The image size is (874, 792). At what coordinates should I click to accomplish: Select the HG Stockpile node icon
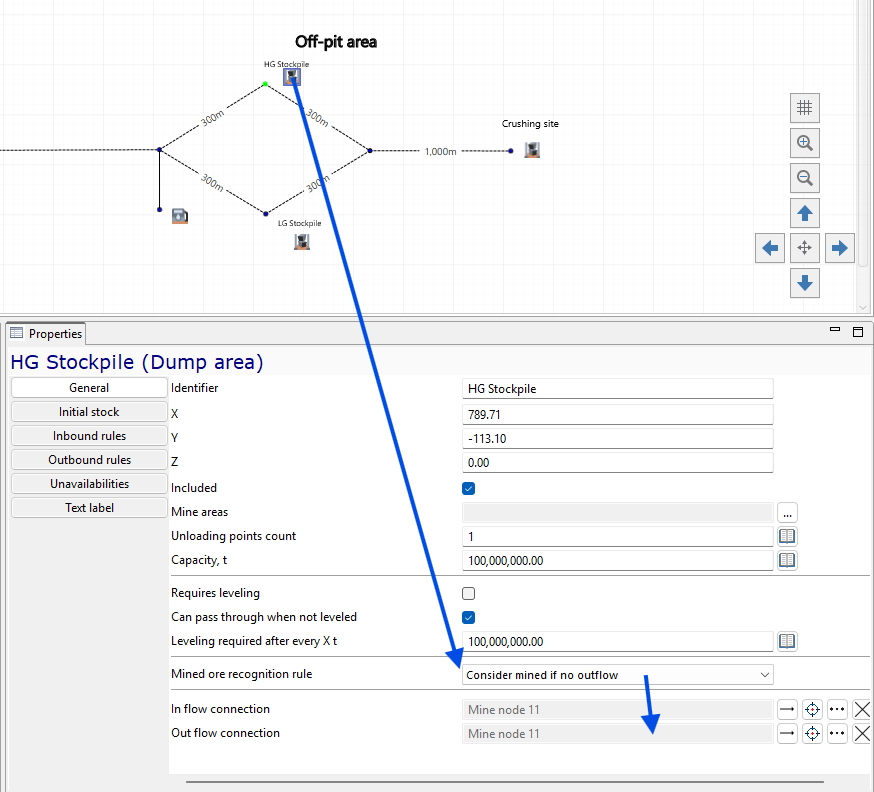pyautogui.click(x=292, y=76)
